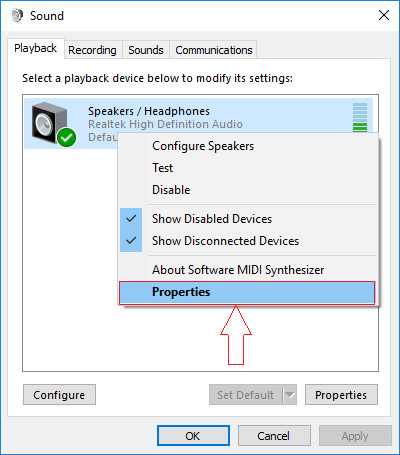Select the Playback tab
Viewport: 400px width, 455px height.
click(35, 48)
